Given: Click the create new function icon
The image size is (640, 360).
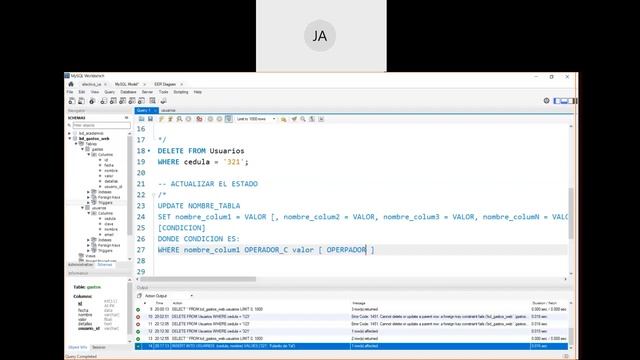Looking at the screenshot, I should [141, 101].
